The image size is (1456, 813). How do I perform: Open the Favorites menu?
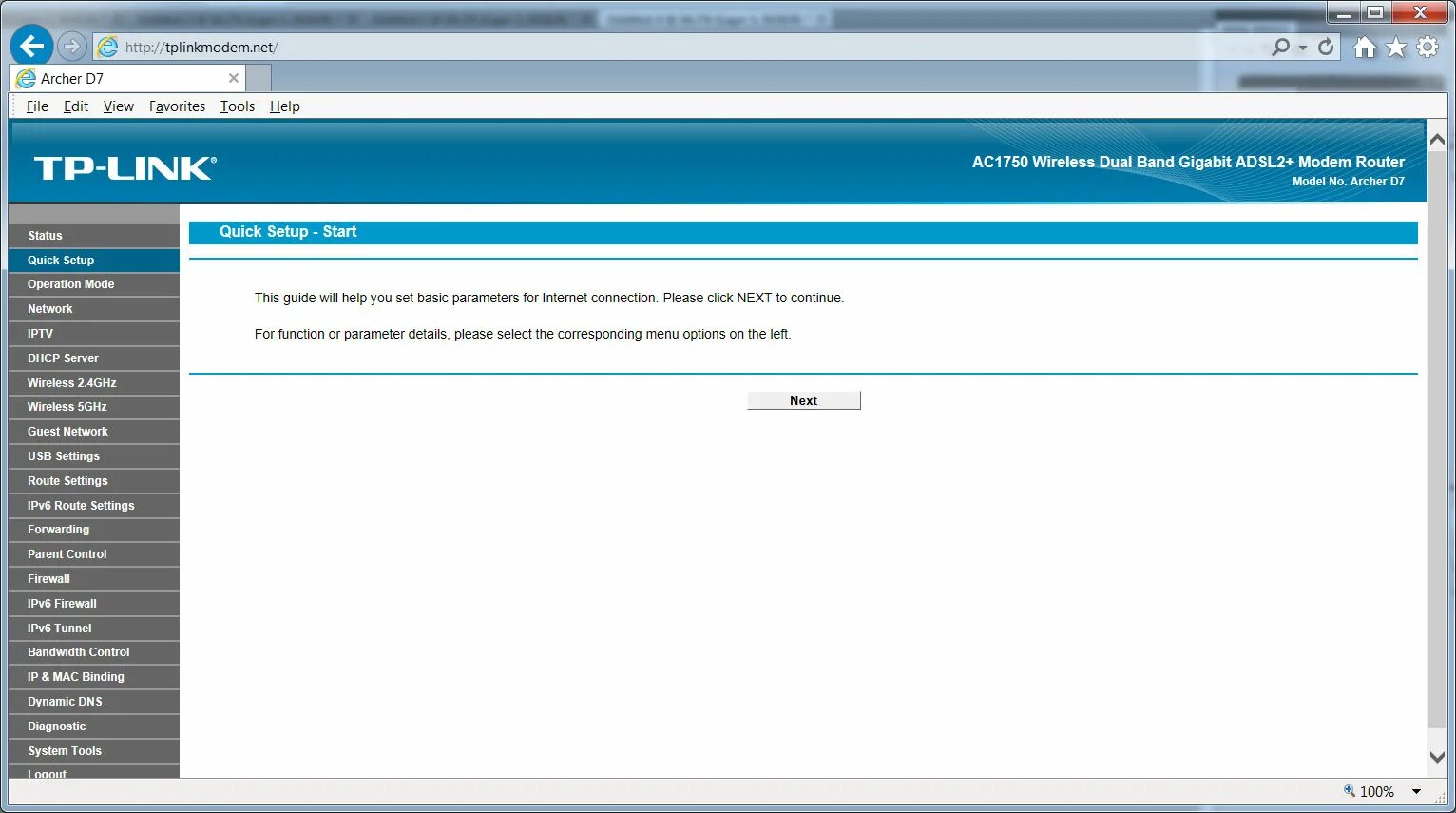[x=177, y=106]
